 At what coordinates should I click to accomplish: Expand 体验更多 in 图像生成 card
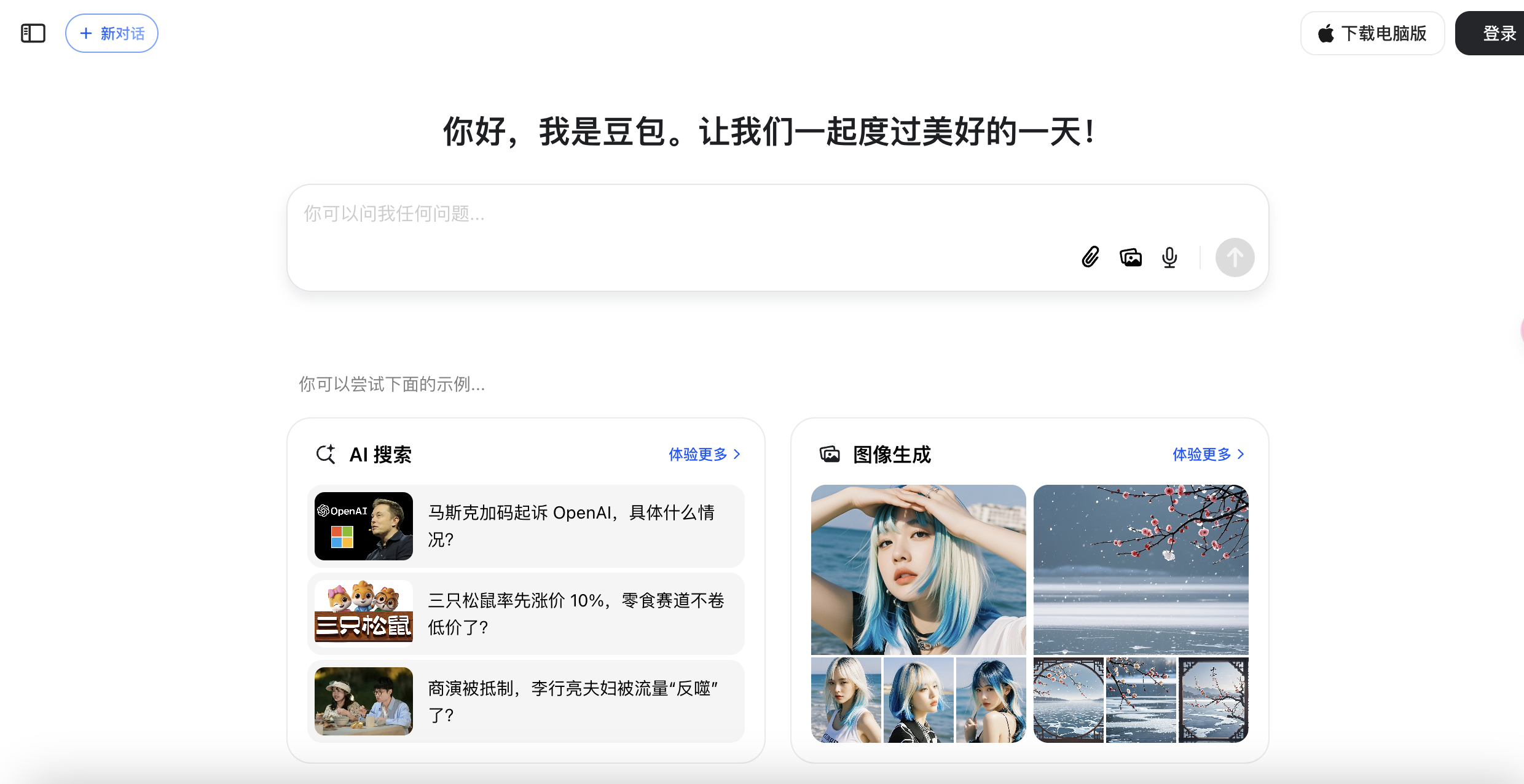pos(1208,454)
